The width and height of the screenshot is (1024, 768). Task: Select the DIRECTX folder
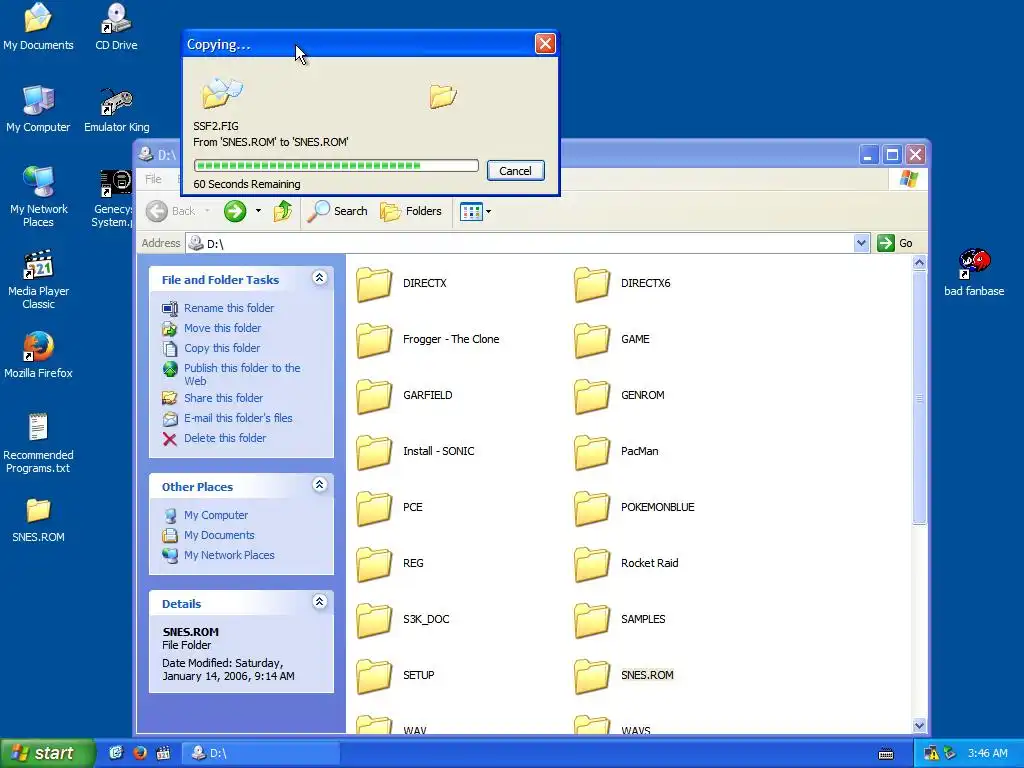[x=402, y=283]
